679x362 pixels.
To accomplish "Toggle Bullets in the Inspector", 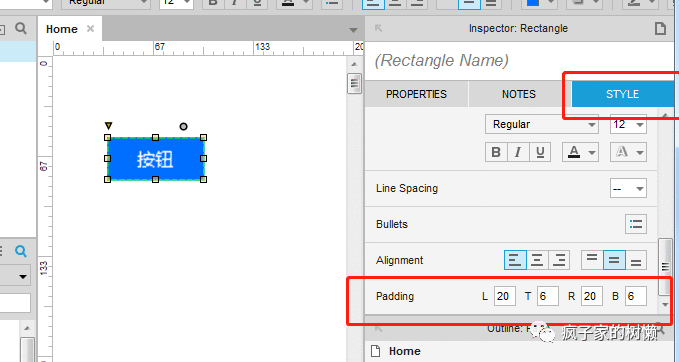I will coord(636,224).
